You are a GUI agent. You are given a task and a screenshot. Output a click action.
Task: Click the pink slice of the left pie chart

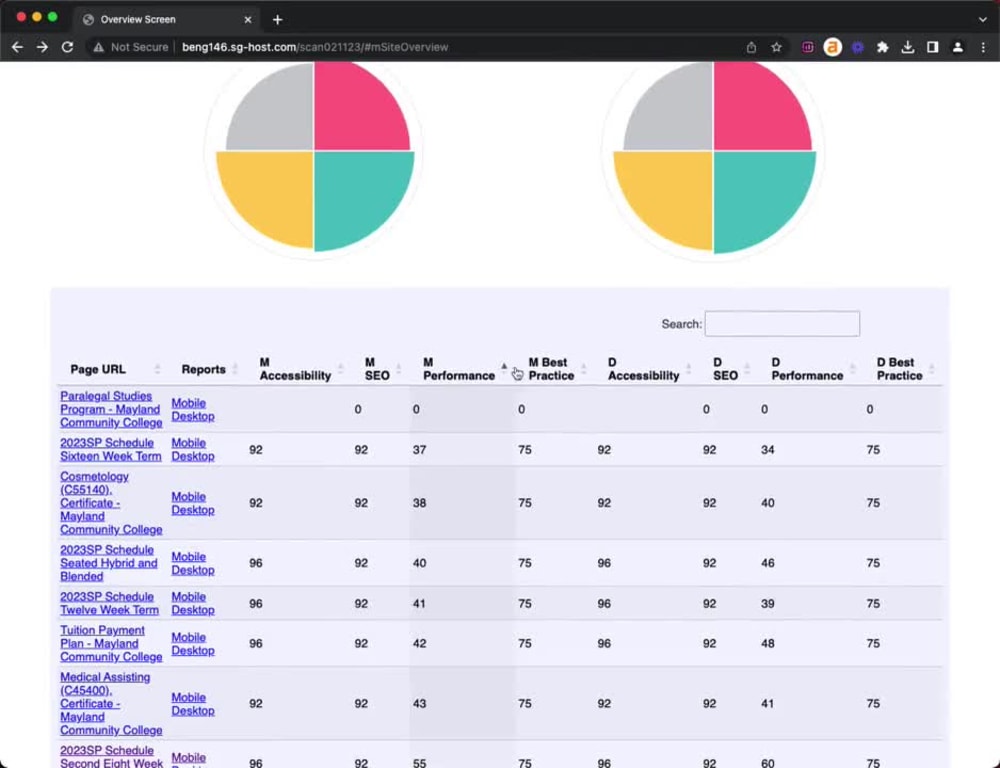coord(360,108)
